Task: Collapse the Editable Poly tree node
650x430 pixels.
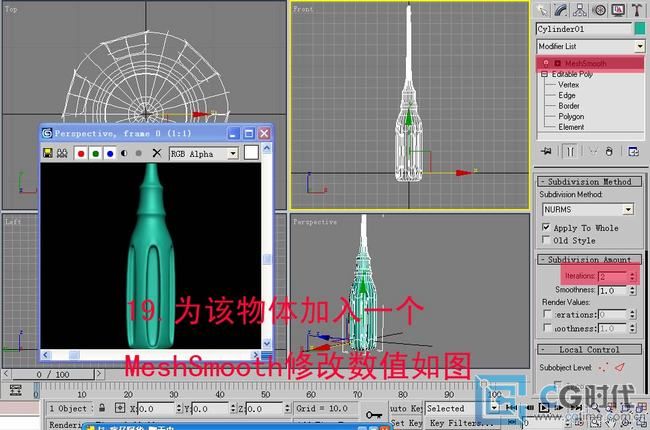Action: tap(544, 74)
